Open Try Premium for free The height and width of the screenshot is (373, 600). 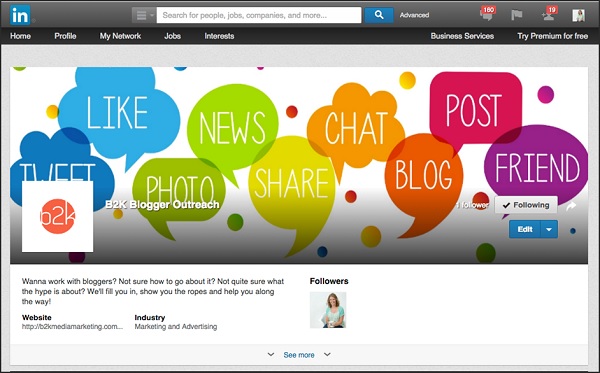pos(553,36)
